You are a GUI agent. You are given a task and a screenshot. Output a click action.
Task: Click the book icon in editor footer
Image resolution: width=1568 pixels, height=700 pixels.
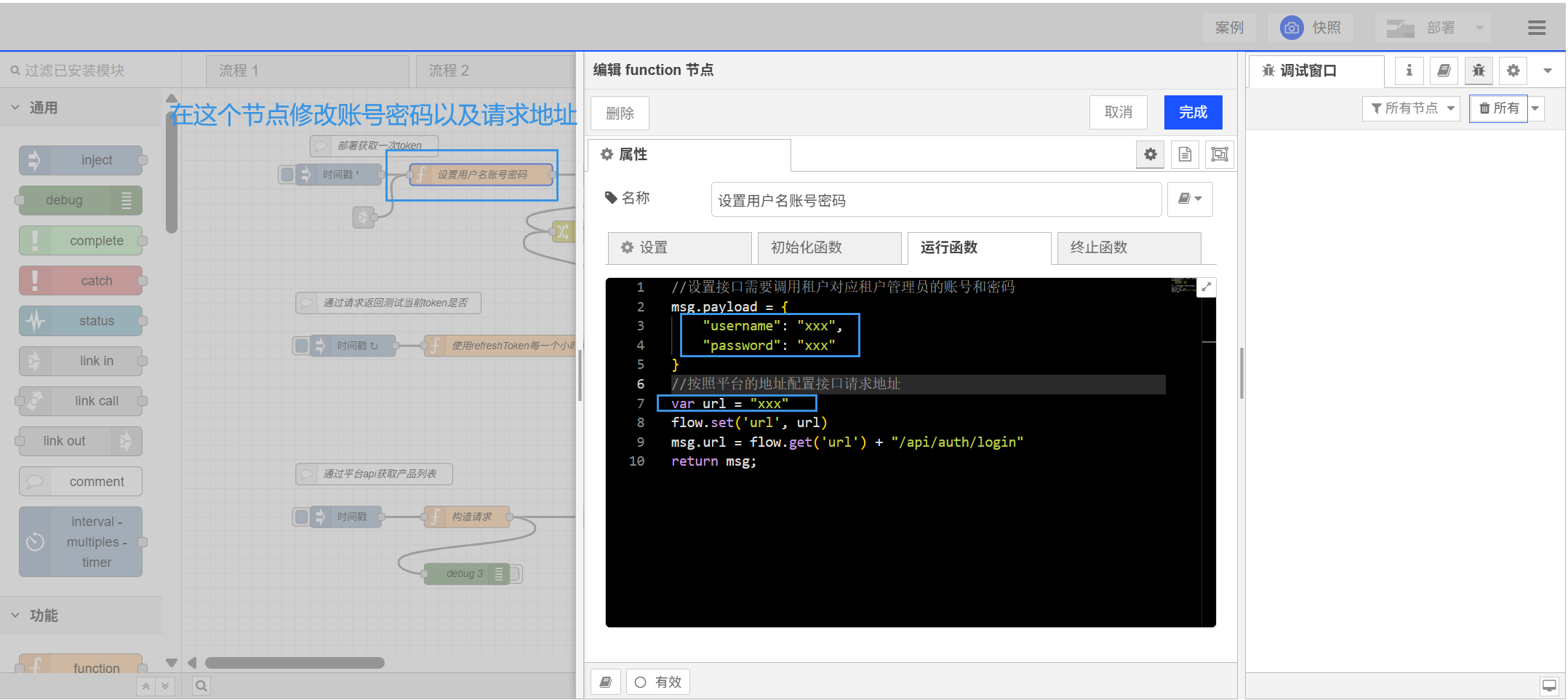[605, 682]
